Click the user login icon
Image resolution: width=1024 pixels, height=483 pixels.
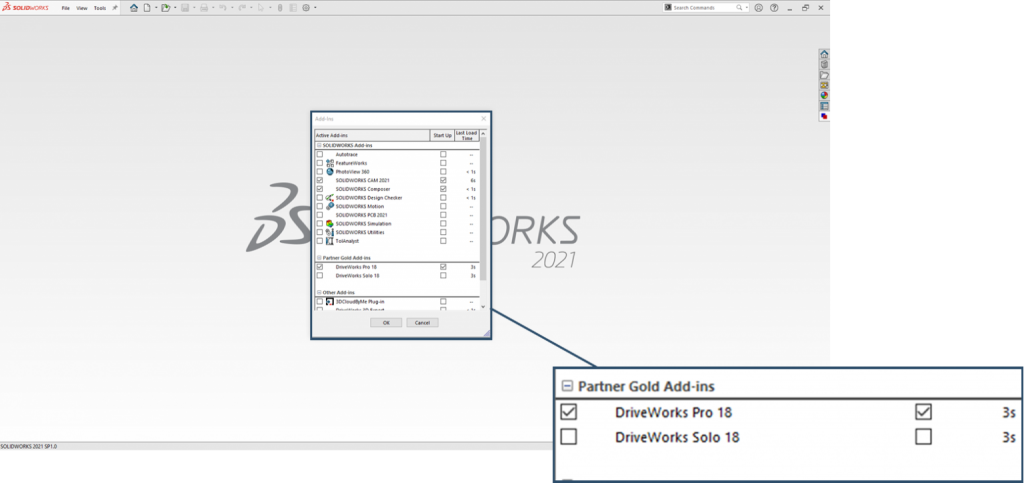[758, 8]
